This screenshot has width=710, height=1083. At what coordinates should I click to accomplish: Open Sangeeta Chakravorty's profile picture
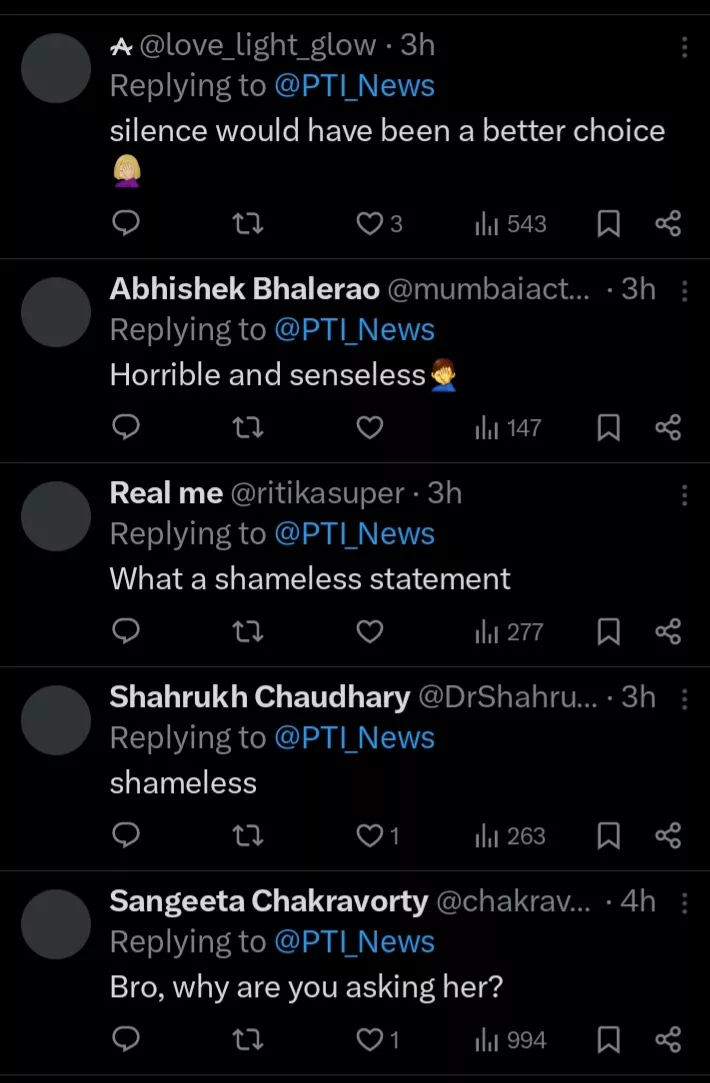coord(56,924)
